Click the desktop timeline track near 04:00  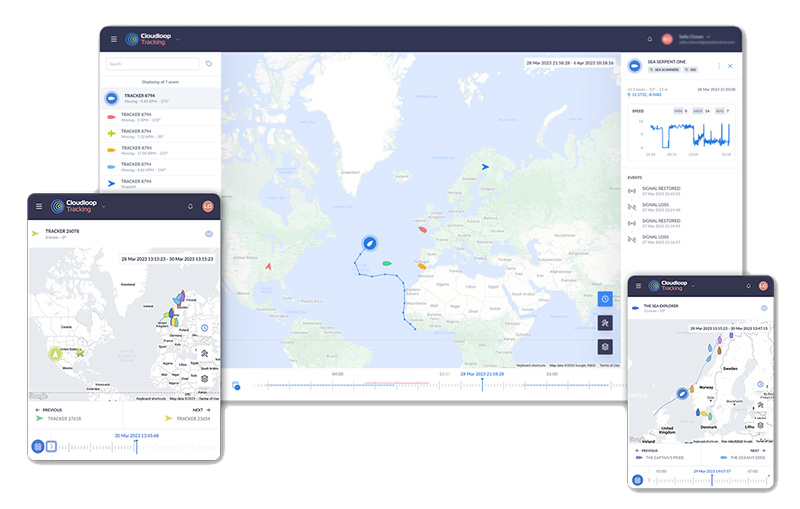coord(338,385)
